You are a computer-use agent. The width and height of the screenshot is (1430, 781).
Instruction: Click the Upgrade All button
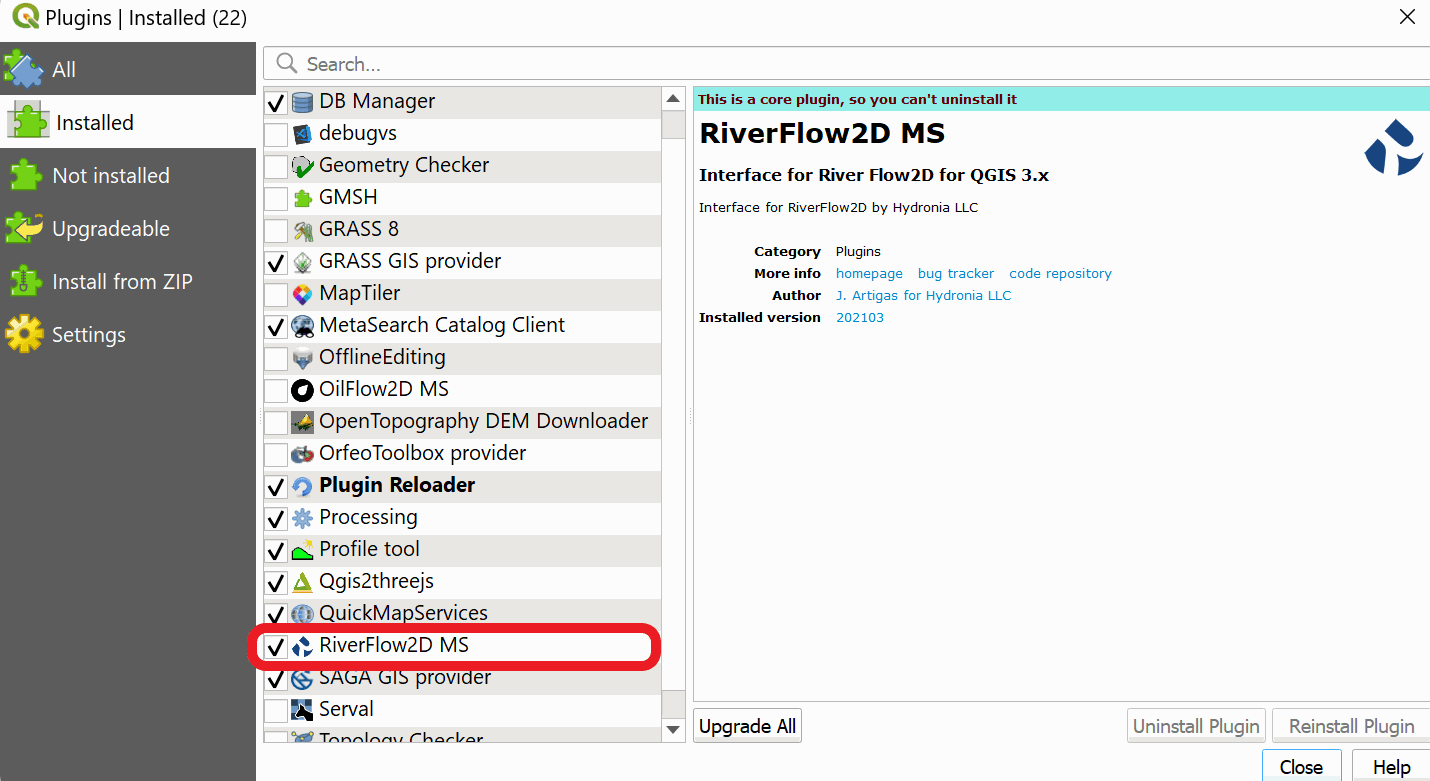pos(747,726)
